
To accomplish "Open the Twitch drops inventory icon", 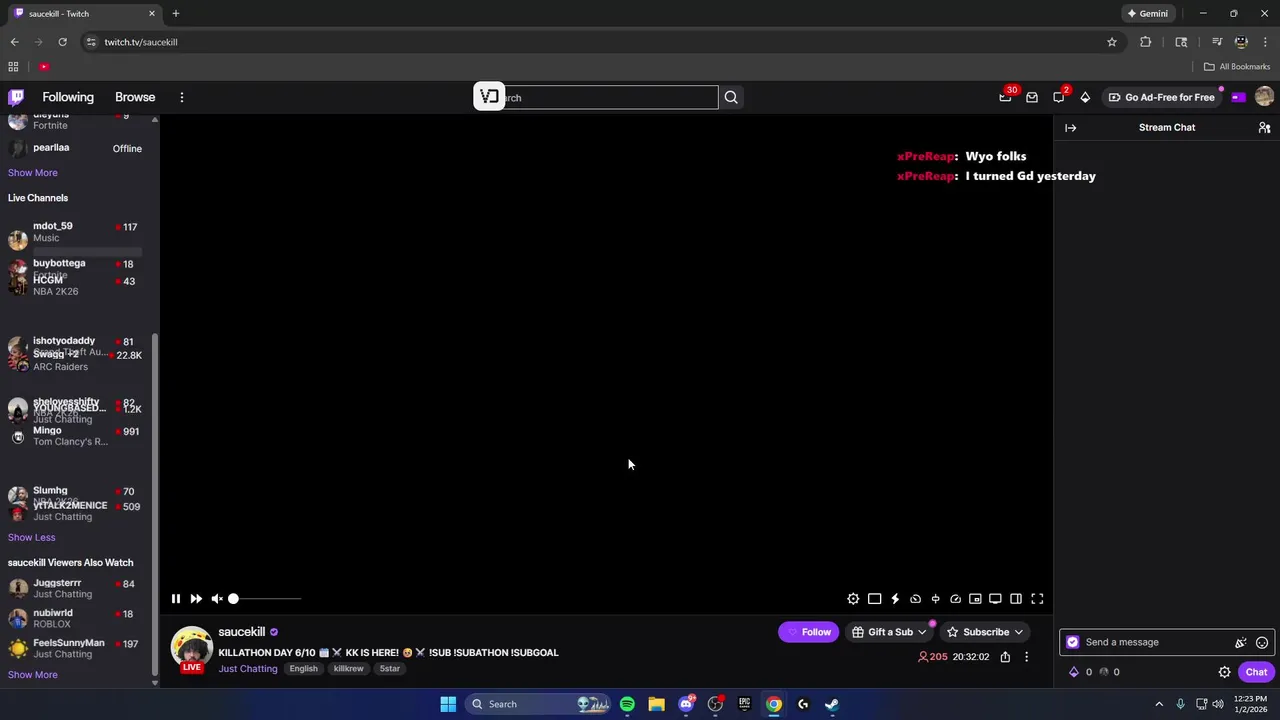I will 1032,97.
